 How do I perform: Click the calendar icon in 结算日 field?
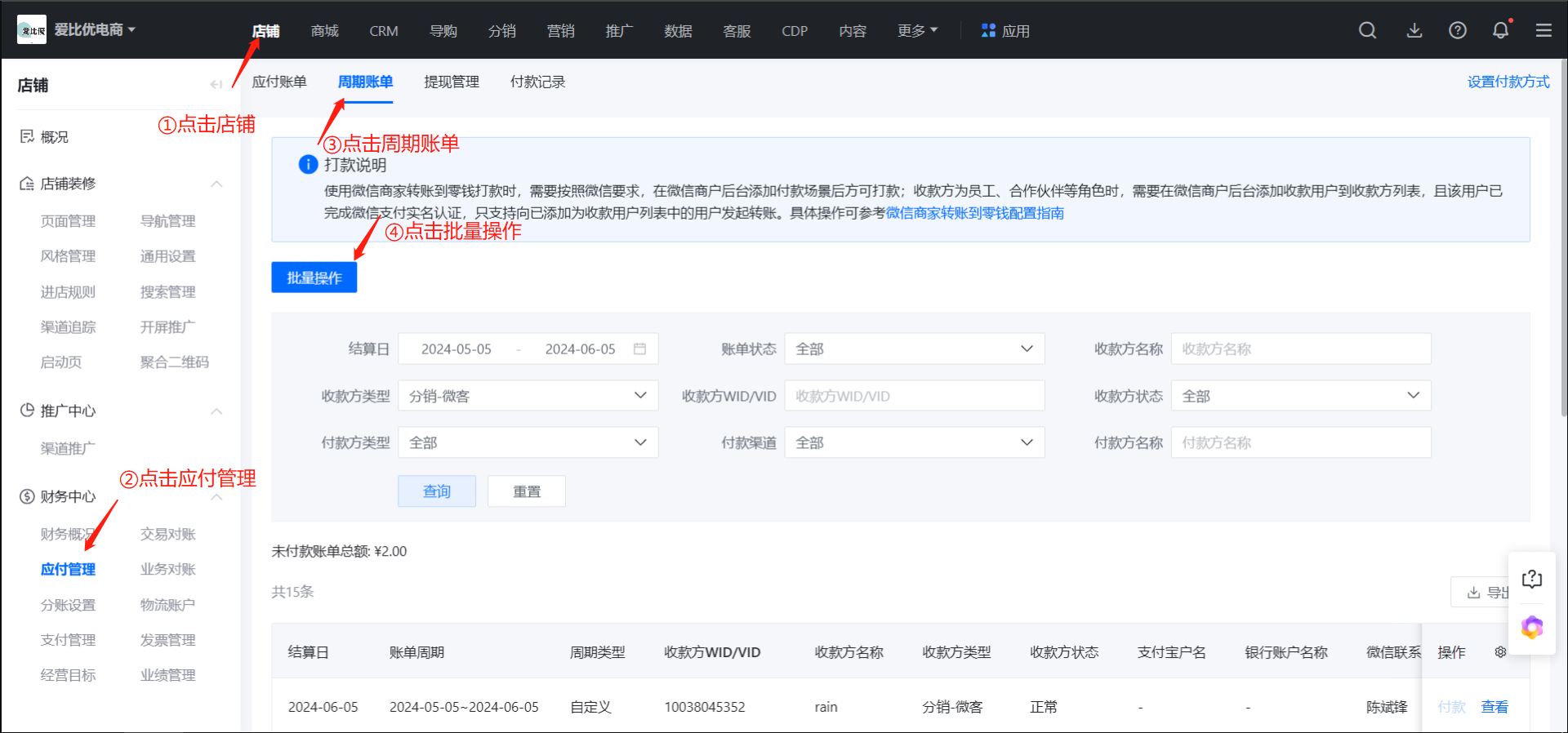click(x=639, y=349)
